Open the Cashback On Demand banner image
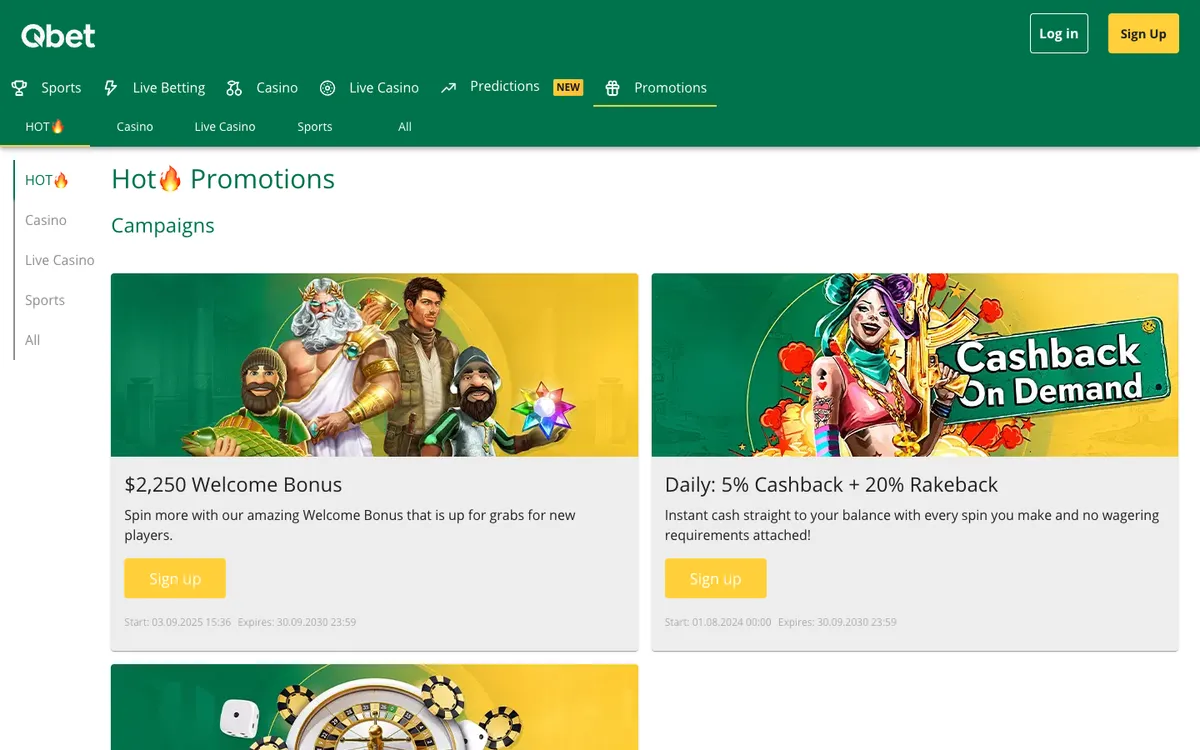The height and width of the screenshot is (750, 1200). (915, 365)
